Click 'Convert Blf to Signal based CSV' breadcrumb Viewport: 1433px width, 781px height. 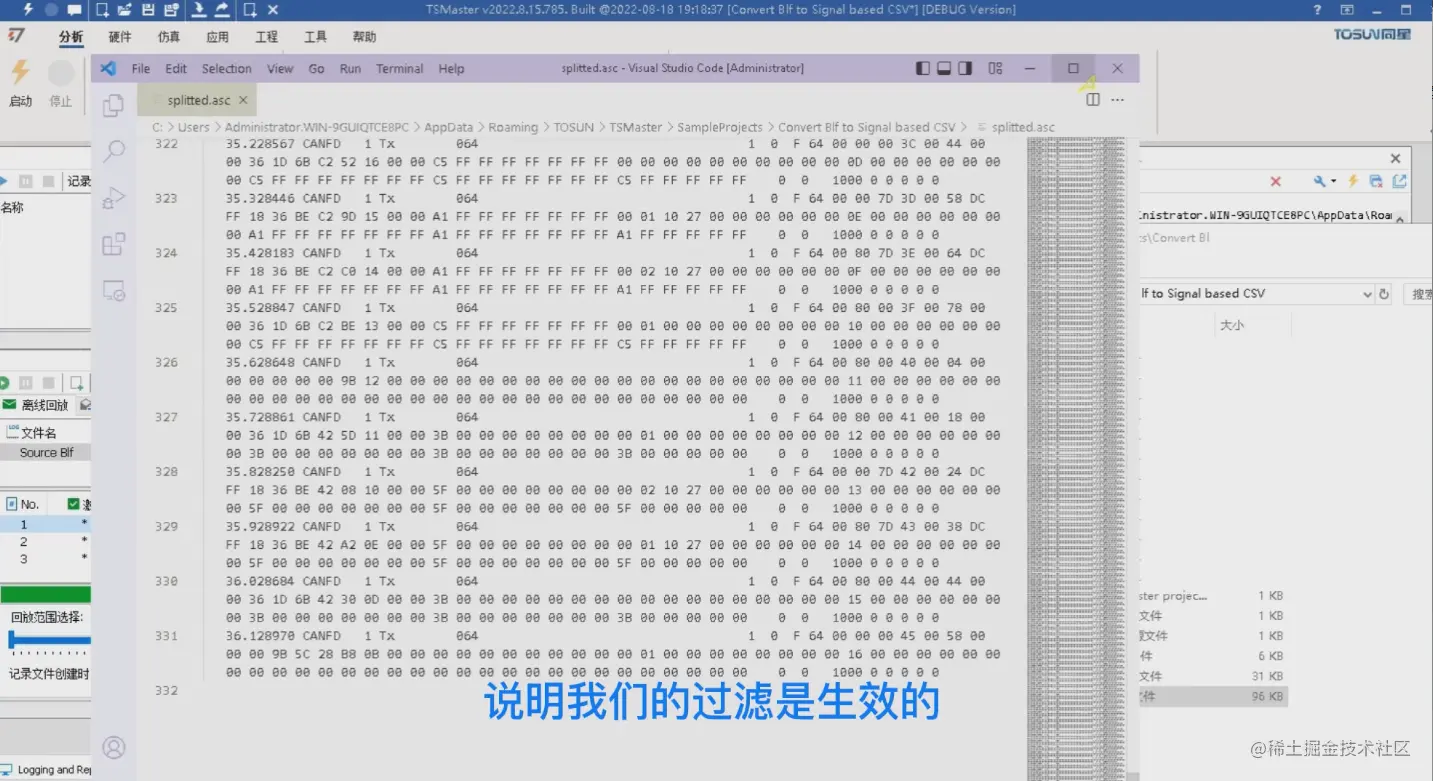click(867, 127)
